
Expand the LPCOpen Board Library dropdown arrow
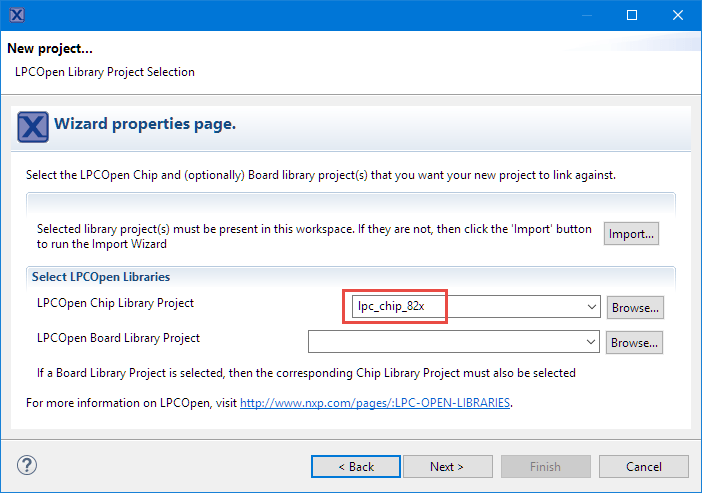(592, 342)
